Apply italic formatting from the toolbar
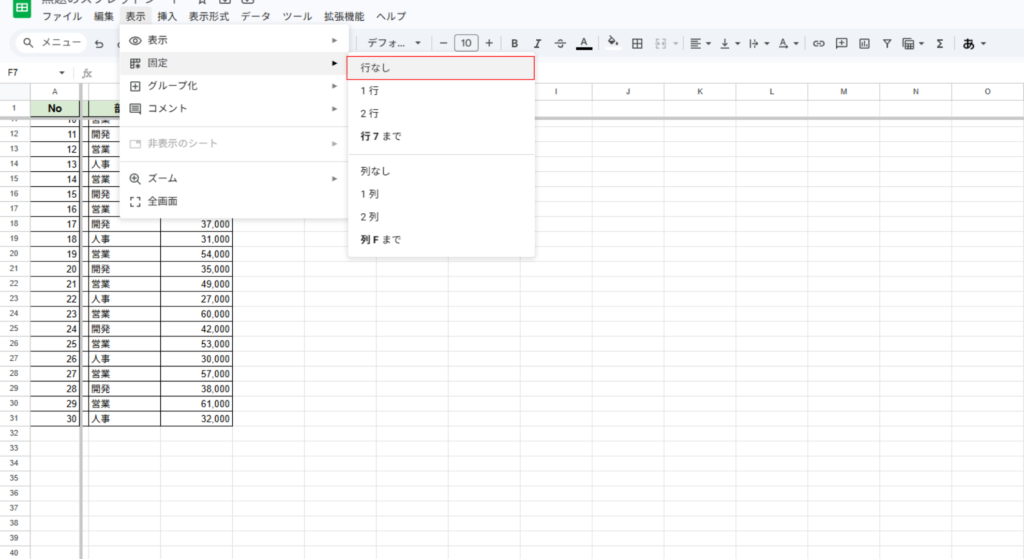Screen dimensions: 1024x559 click(537, 43)
